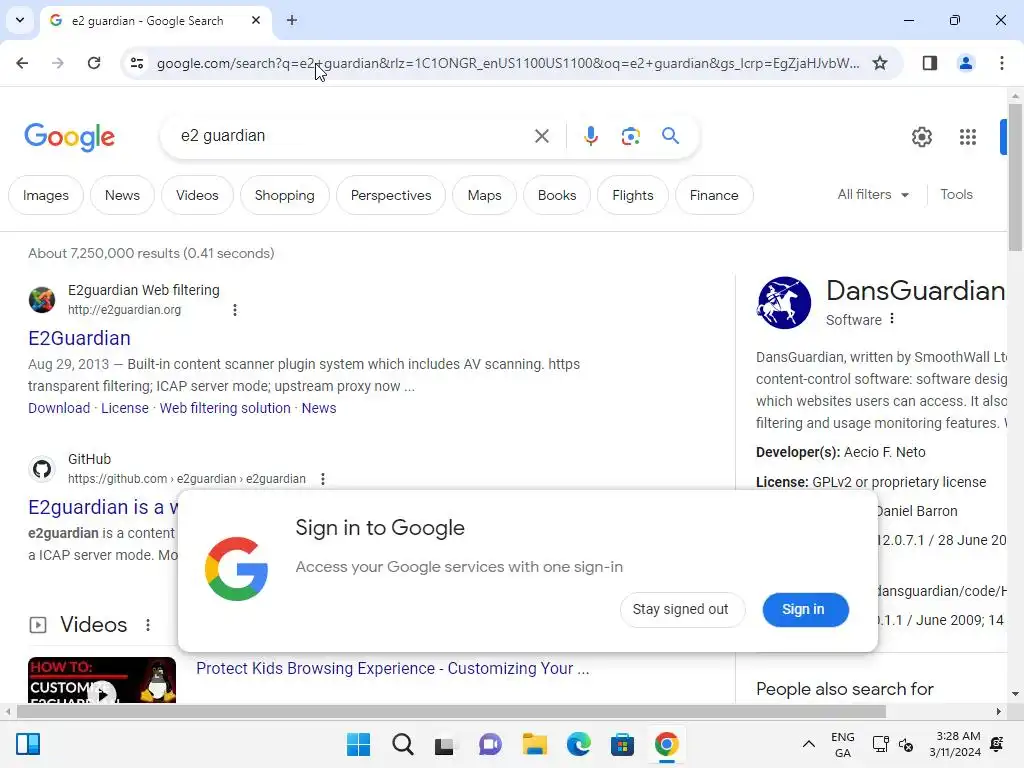Open the notification bell in tray
The image size is (1024, 768).
click(997, 744)
